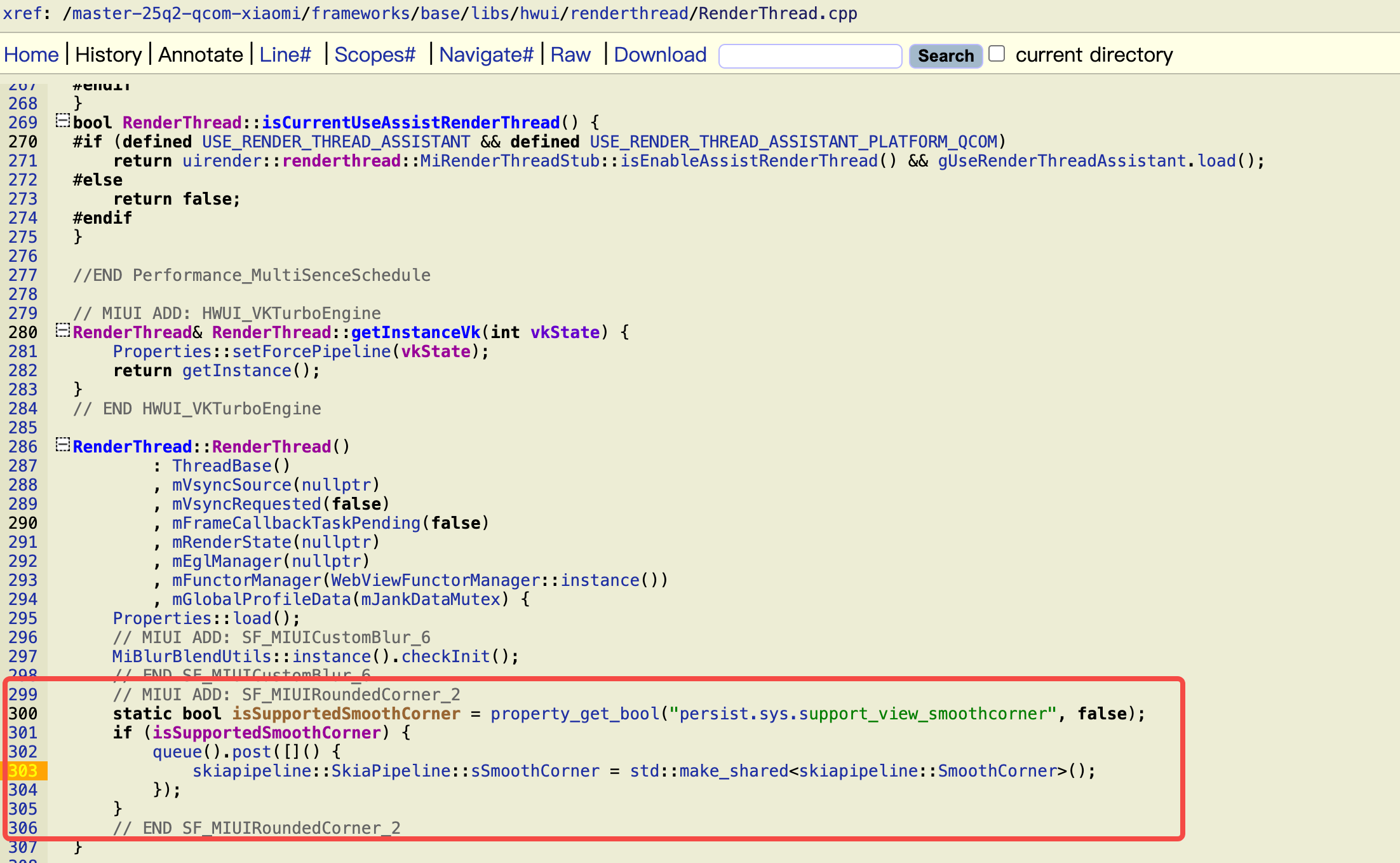Jump to line number 300
The width and height of the screenshot is (1400, 863).
23,714
